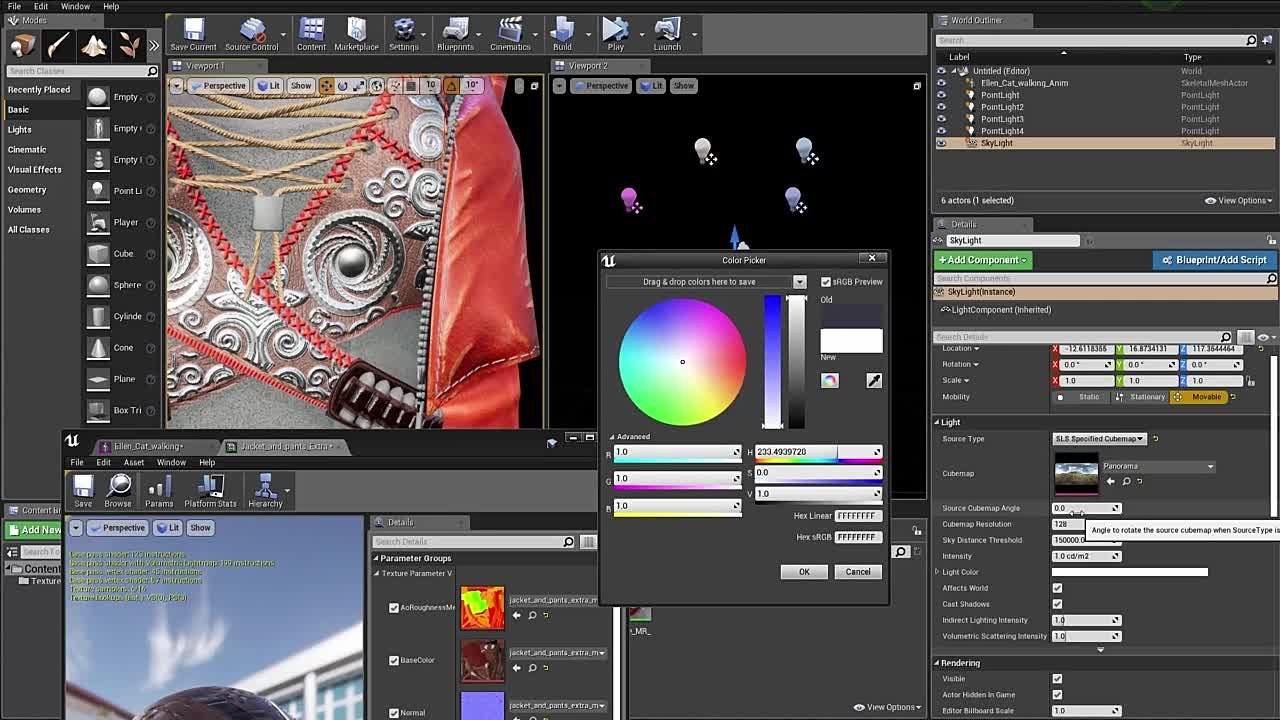The height and width of the screenshot is (720, 1280).
Task: Open the Source Type SLS Specified Cubemap dropdown
Action: 1099,439
